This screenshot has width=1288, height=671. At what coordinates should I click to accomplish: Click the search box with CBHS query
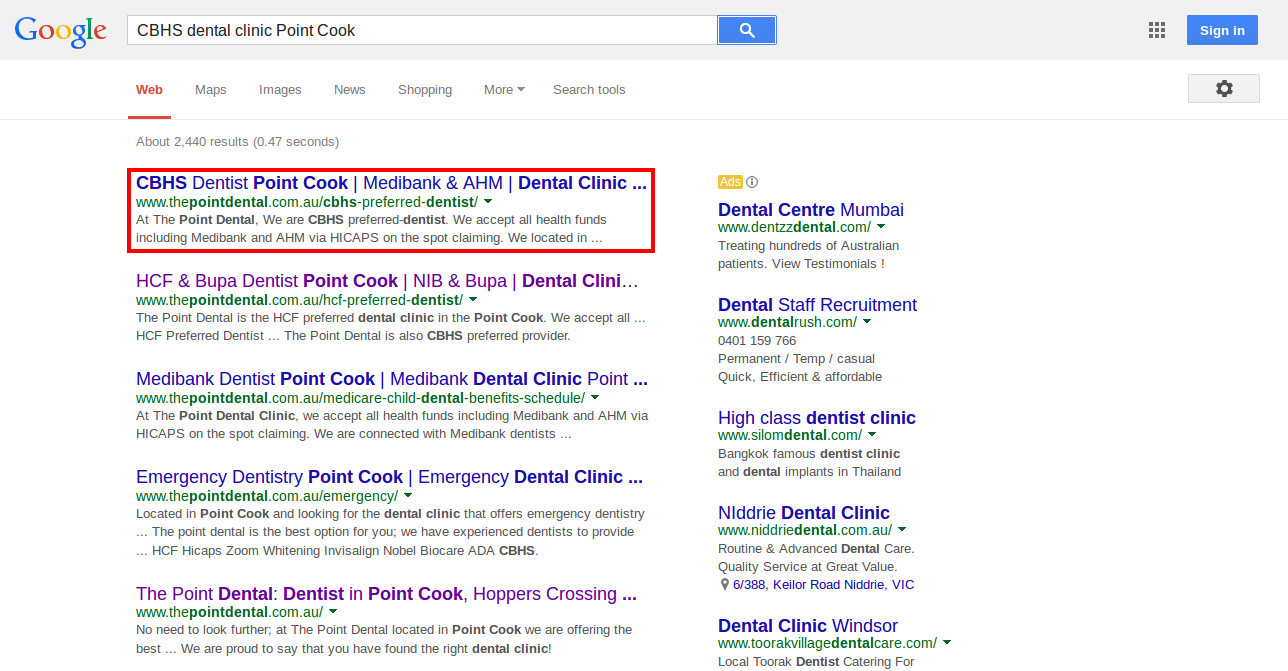(x=422, y=30)
